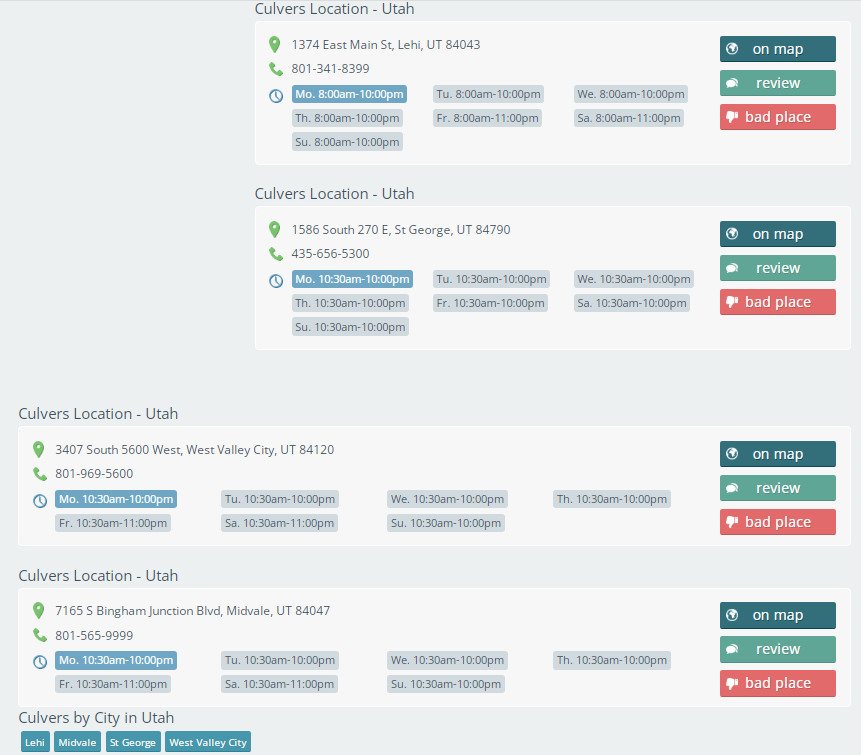Screen dimensions: 861x755
Task: Write a review for the Lehi location
Action: tap(778, 83)
